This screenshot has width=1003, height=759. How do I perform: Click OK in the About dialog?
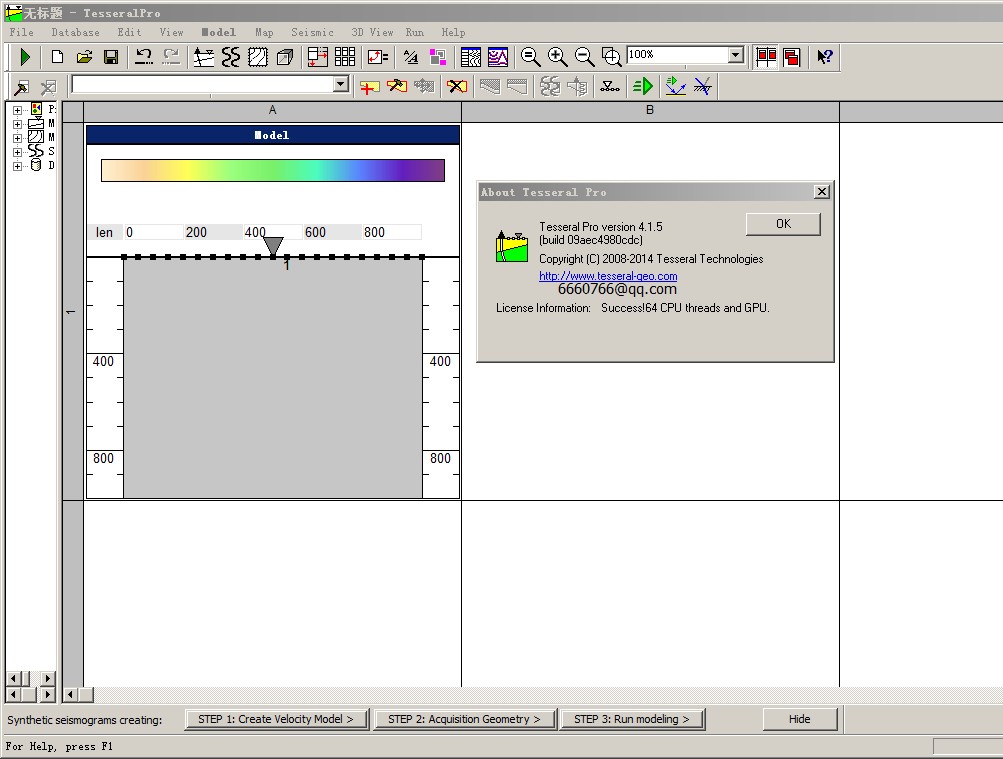(x=784, y=224)
